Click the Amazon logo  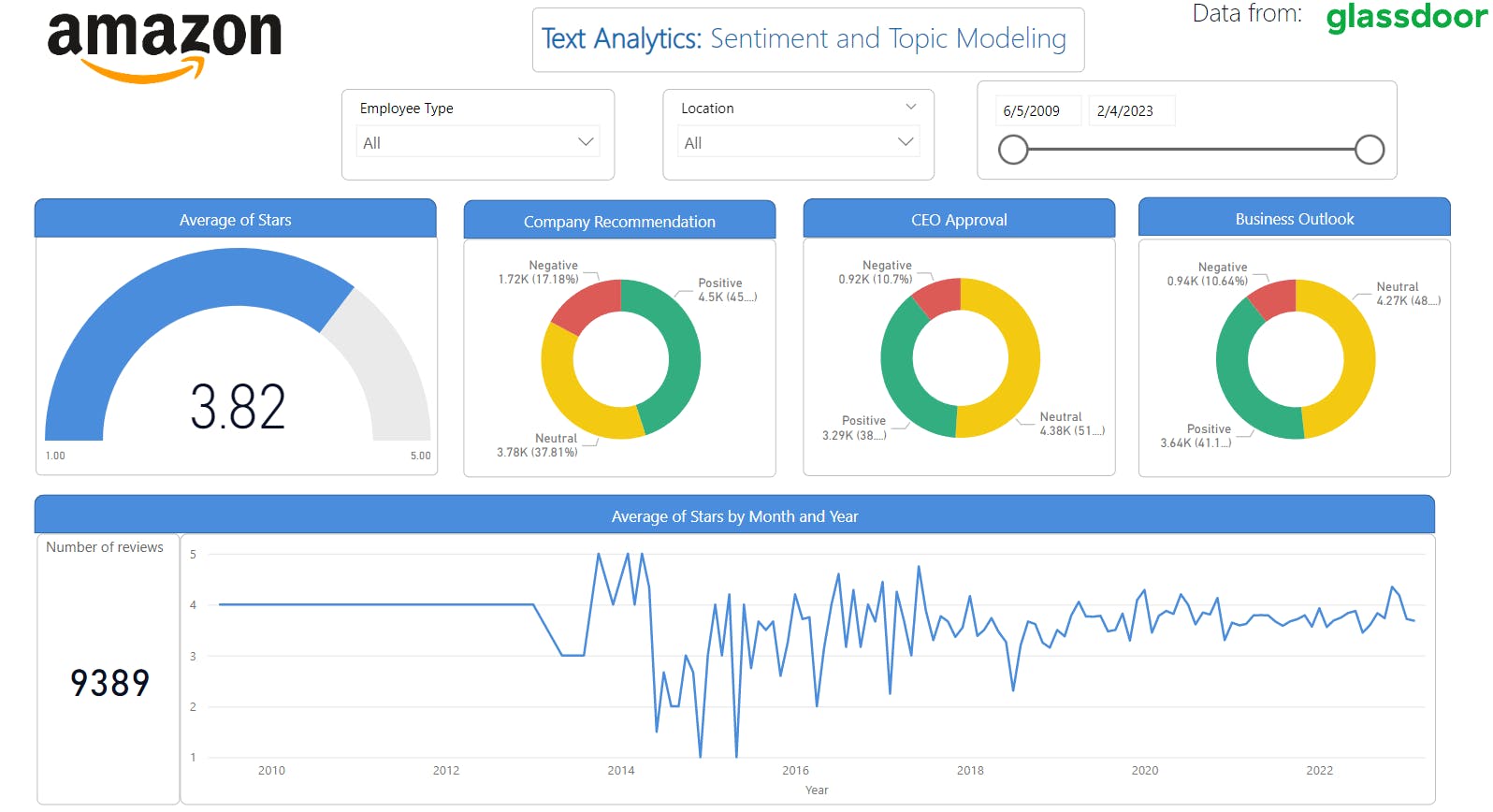click(x=164, y=42)
